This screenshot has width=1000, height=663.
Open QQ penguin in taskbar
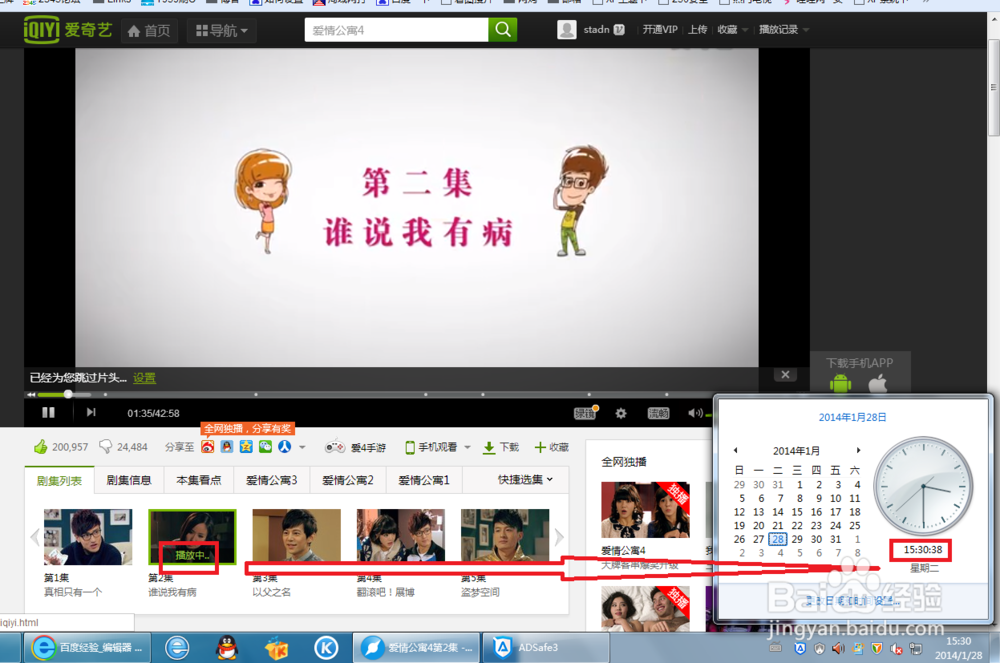[x=227, y=648]
